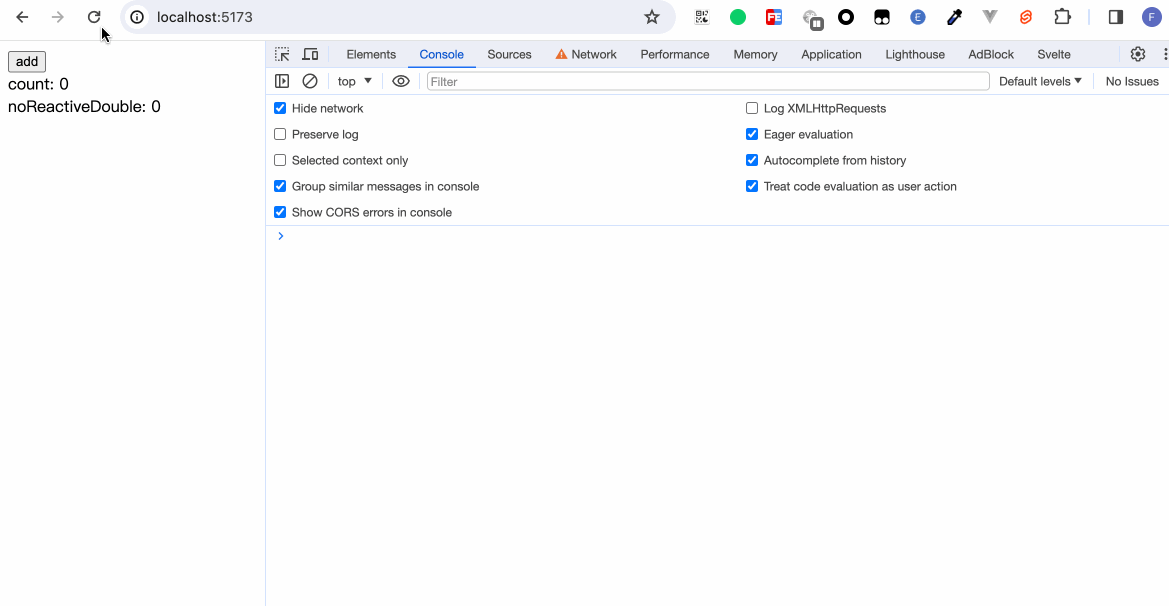Uncheck the Hide network checkbox
The width and height of the screenshot is (1169, 606).
(280, 108)
